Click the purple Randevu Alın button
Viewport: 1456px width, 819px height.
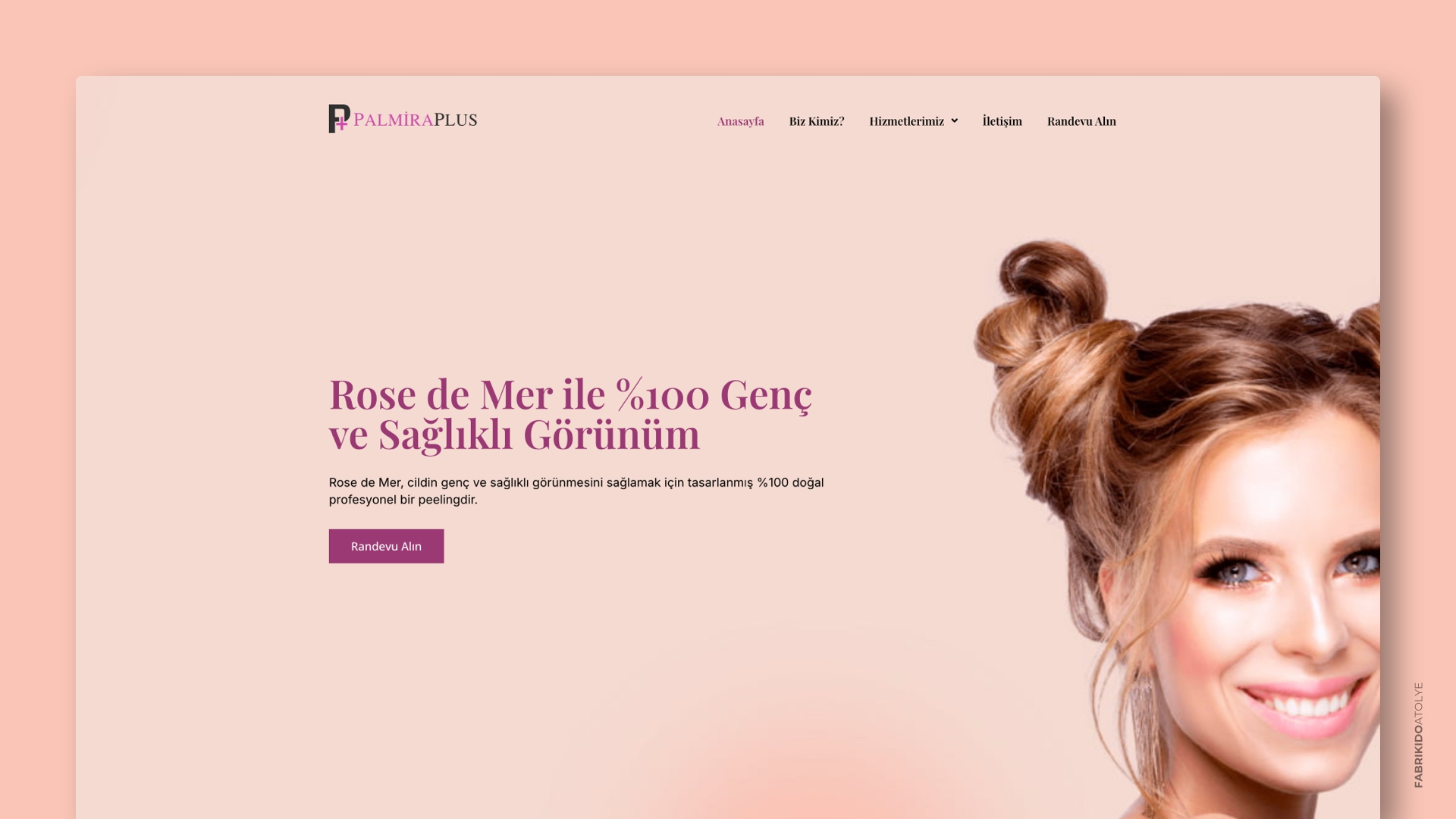point(386,546)
